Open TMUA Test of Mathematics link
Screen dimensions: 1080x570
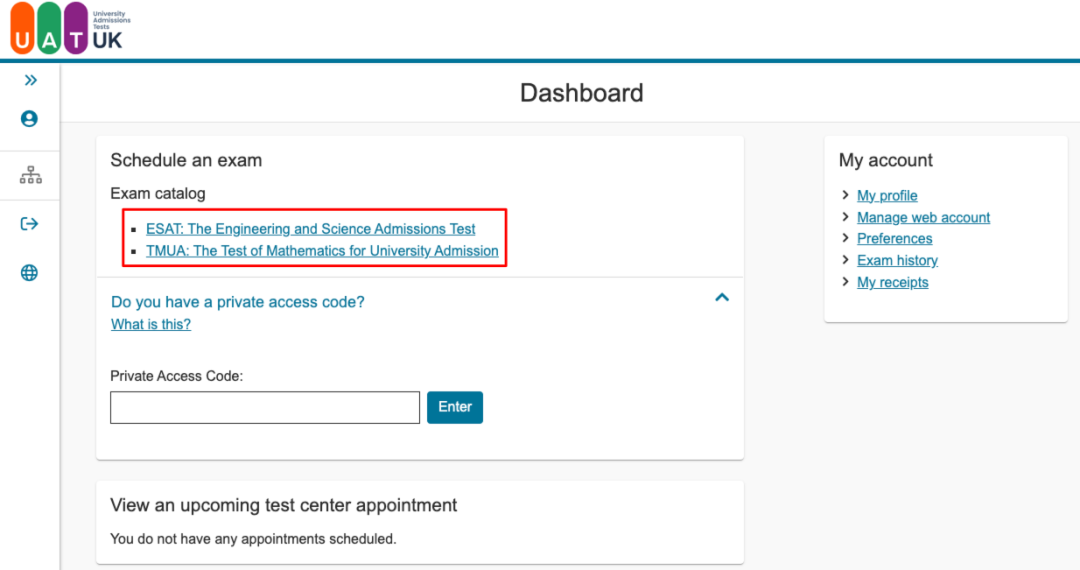(x=322, y=251)
